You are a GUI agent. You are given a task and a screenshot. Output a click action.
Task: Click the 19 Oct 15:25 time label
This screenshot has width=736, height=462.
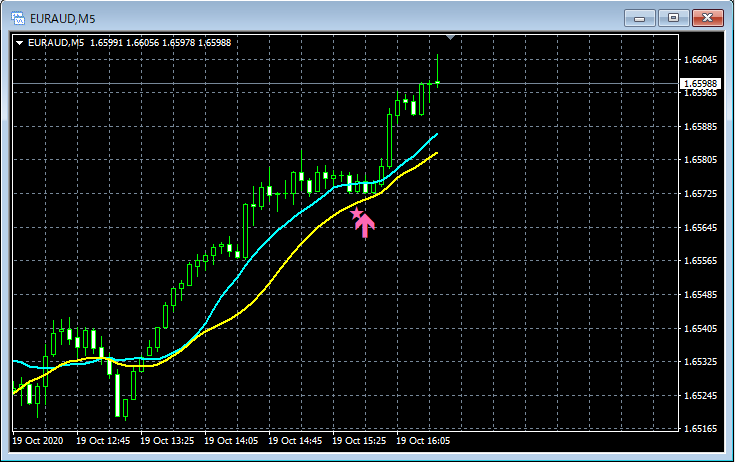tap(359, 440)
